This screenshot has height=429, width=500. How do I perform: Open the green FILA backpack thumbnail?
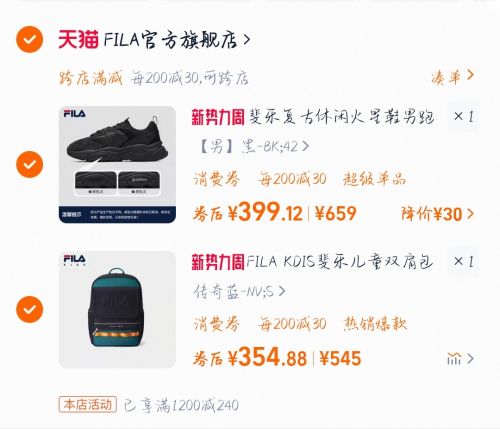(117, 310)
